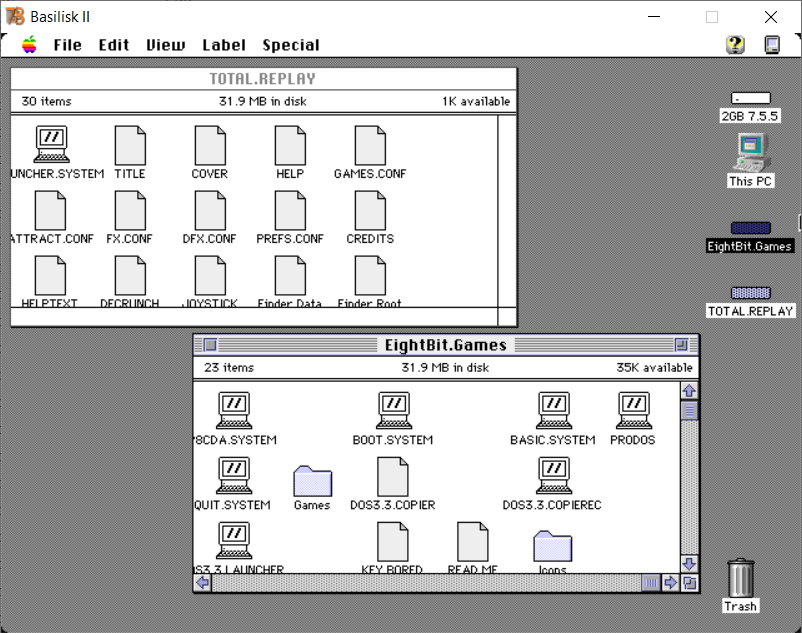This screenshot has height=633, width=802.
Task: Select the FX.CONF file icon
Action: [130, 210]
